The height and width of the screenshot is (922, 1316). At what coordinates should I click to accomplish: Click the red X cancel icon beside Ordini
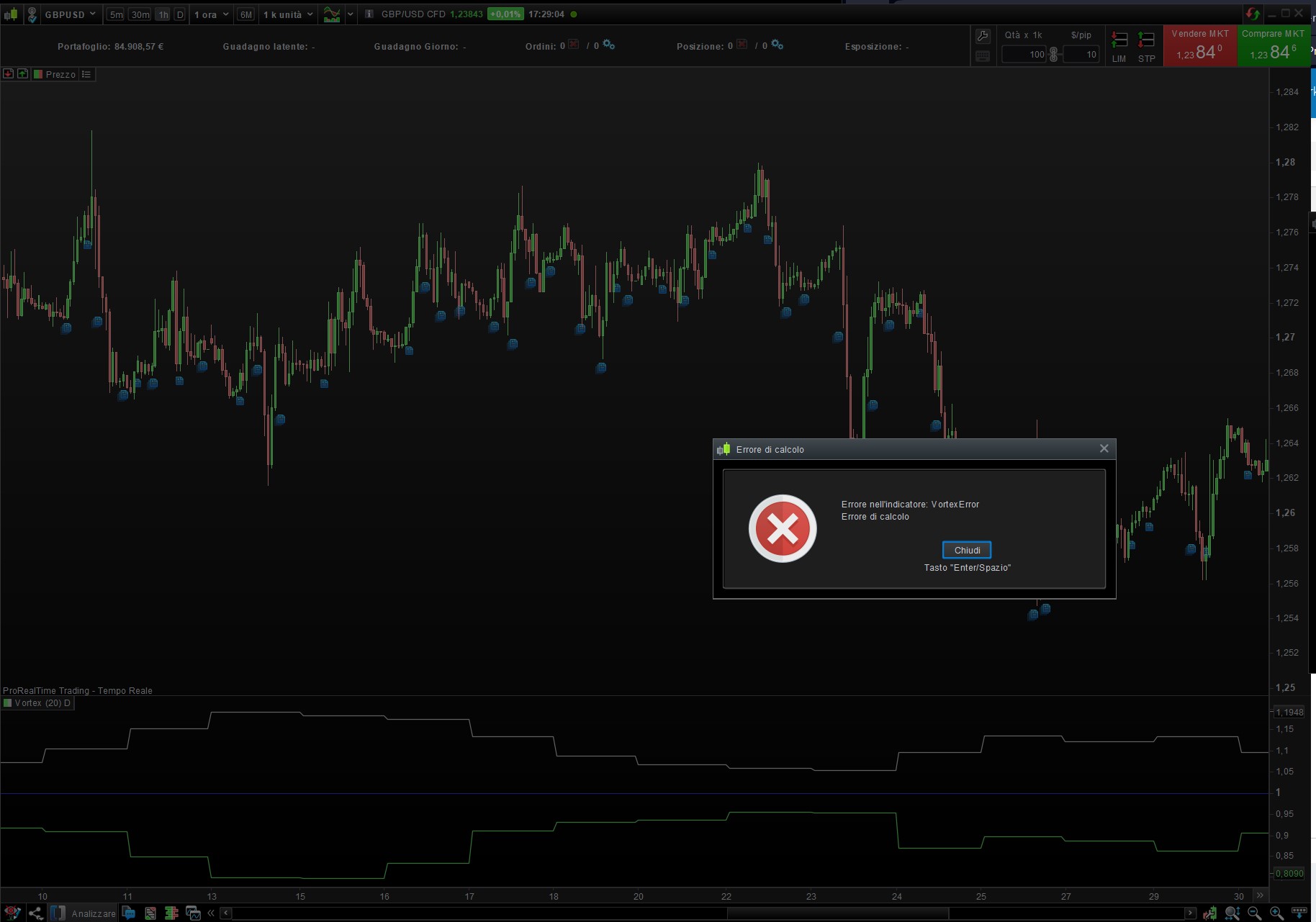click(574, 45)
